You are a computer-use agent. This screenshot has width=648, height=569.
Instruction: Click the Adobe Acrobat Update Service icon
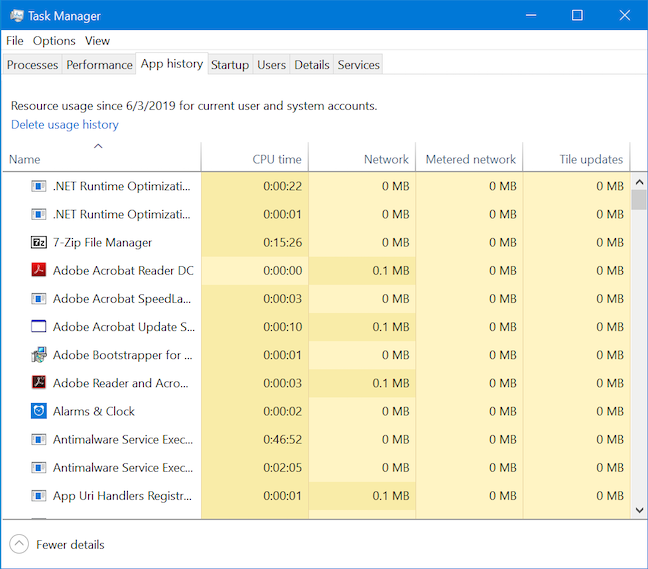[x=38, y=326]
